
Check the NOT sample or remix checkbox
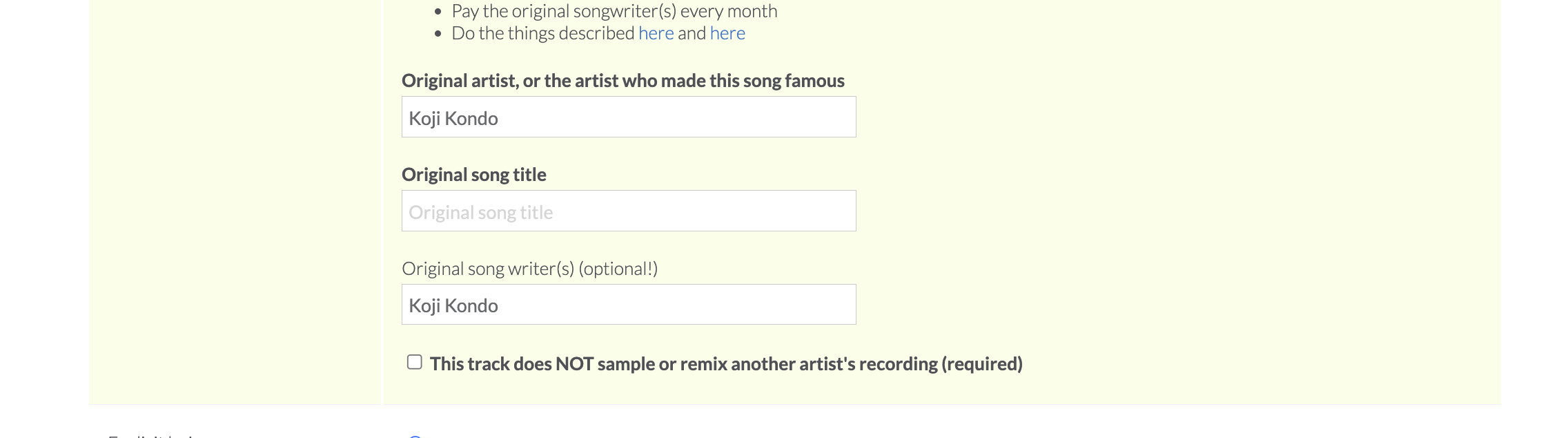(x=414, y=363)
